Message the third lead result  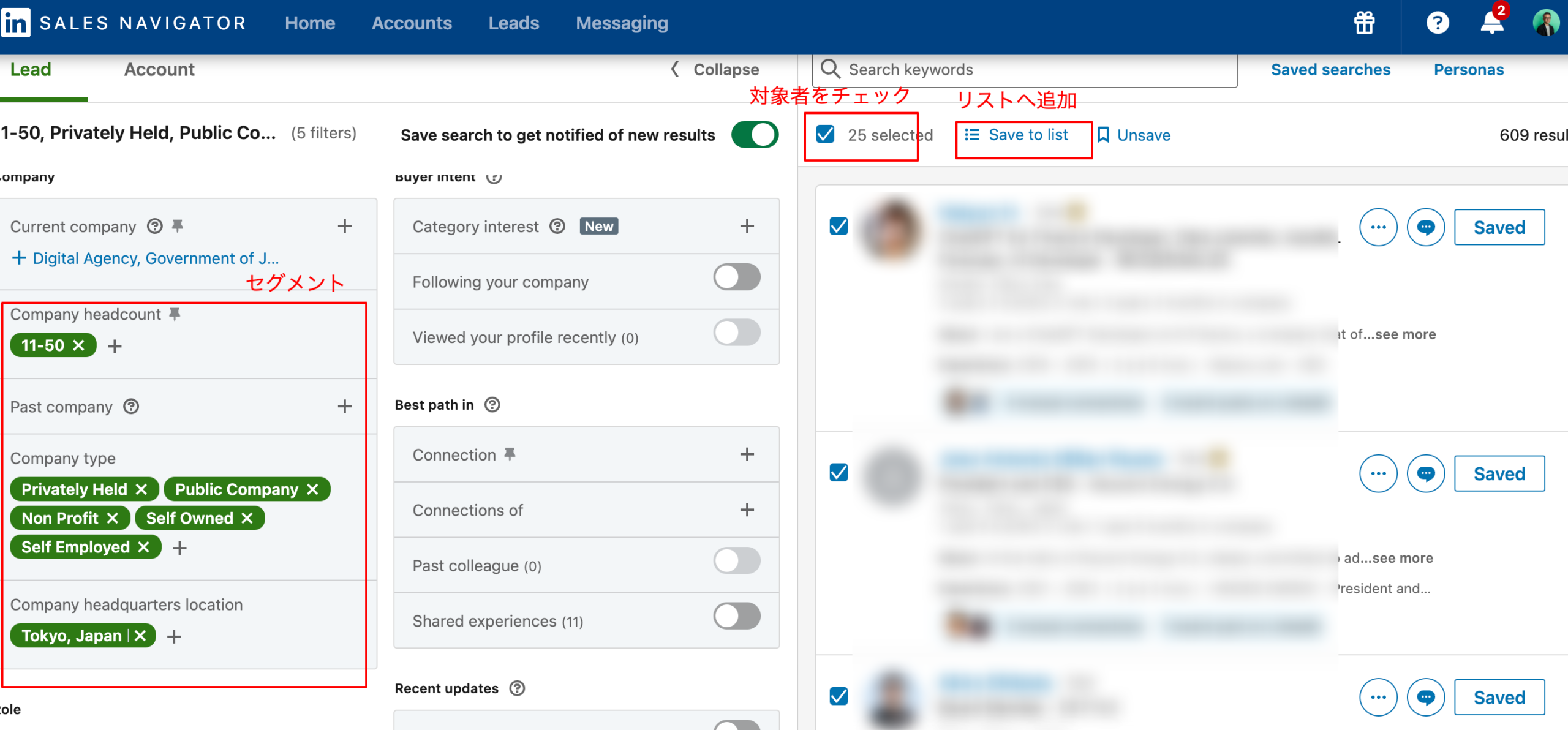click(1426, 697)
